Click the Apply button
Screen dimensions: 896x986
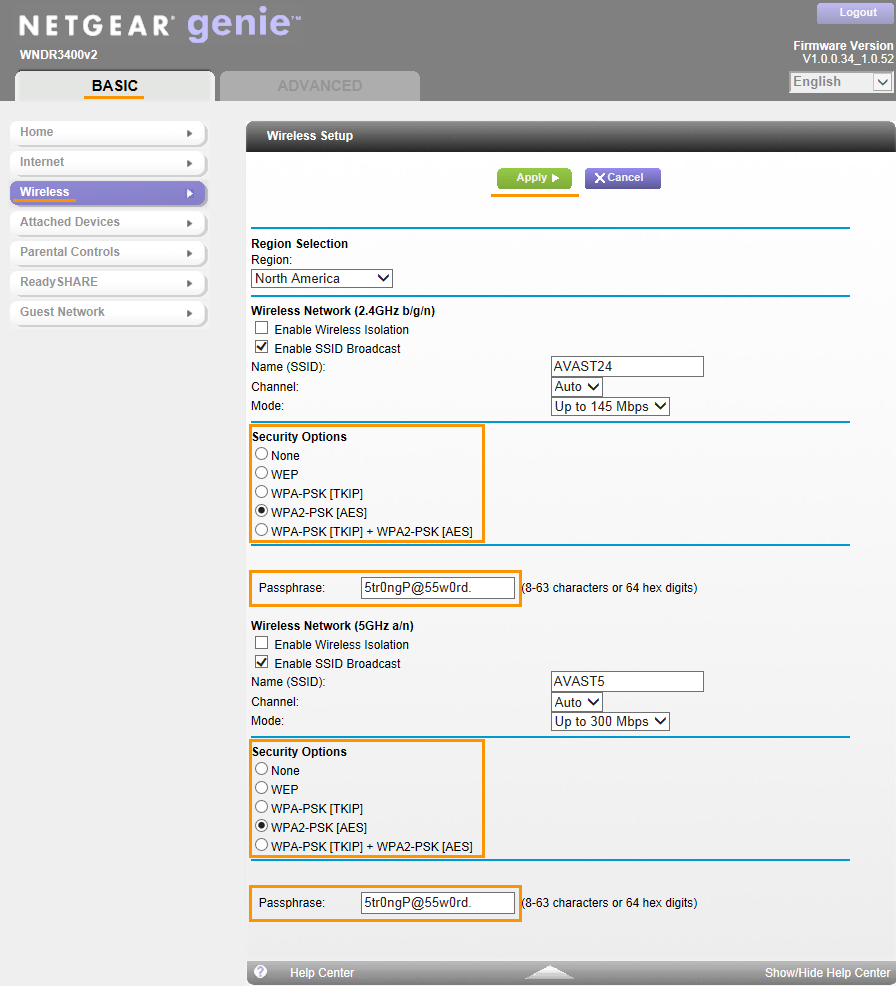534,178
